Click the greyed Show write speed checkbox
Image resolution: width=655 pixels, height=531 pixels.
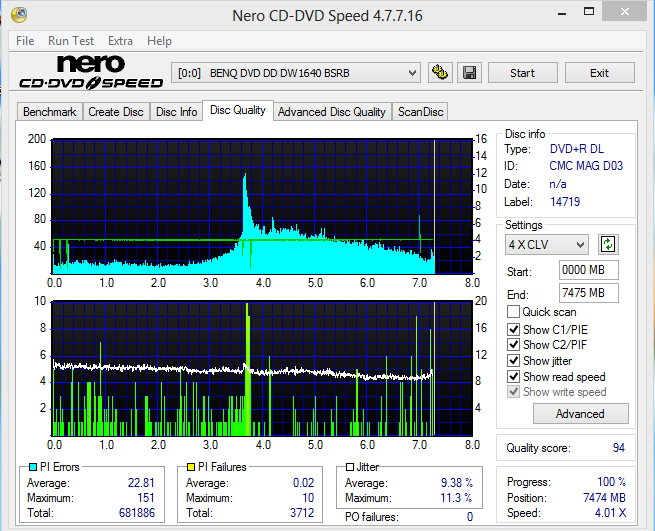coord(513,392)
